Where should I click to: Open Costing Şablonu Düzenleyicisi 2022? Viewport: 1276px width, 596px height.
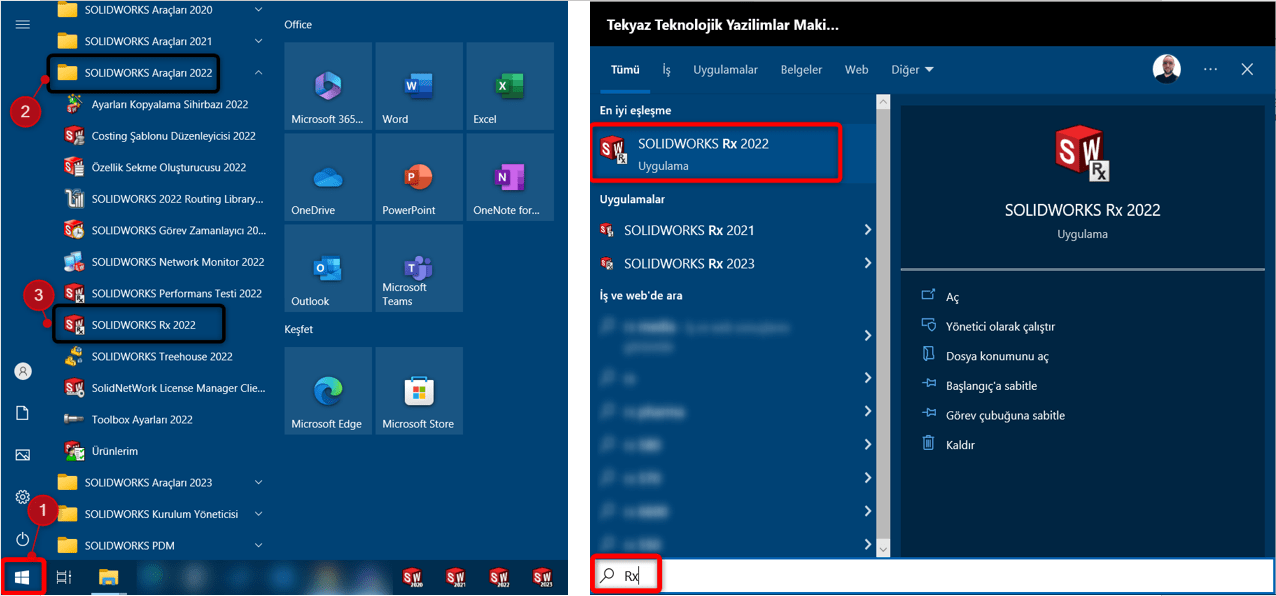point(160,136)
